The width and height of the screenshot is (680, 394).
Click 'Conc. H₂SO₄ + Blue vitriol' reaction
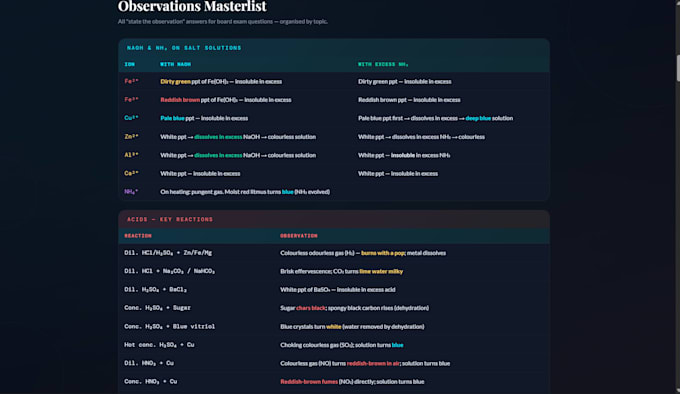(170, 326)
